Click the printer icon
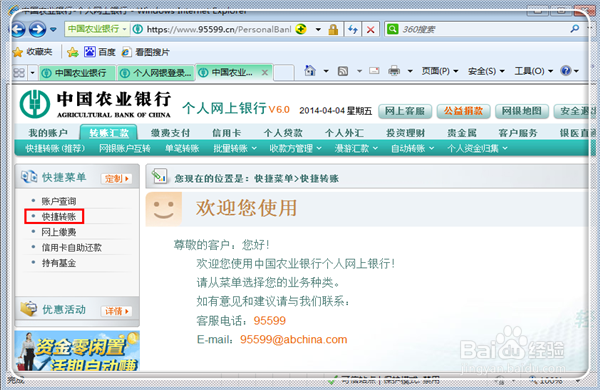Screen dimensions: 600x390 pos(394,71)
